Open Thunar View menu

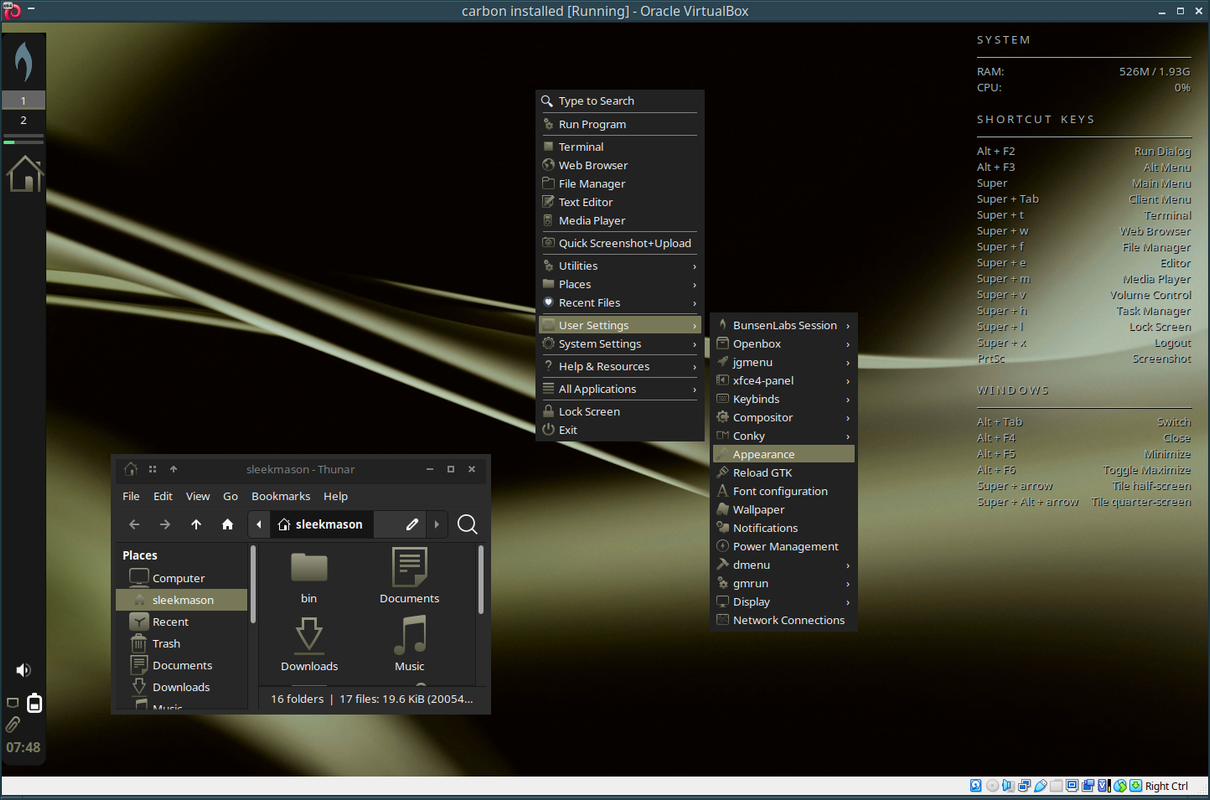[198, 496]
